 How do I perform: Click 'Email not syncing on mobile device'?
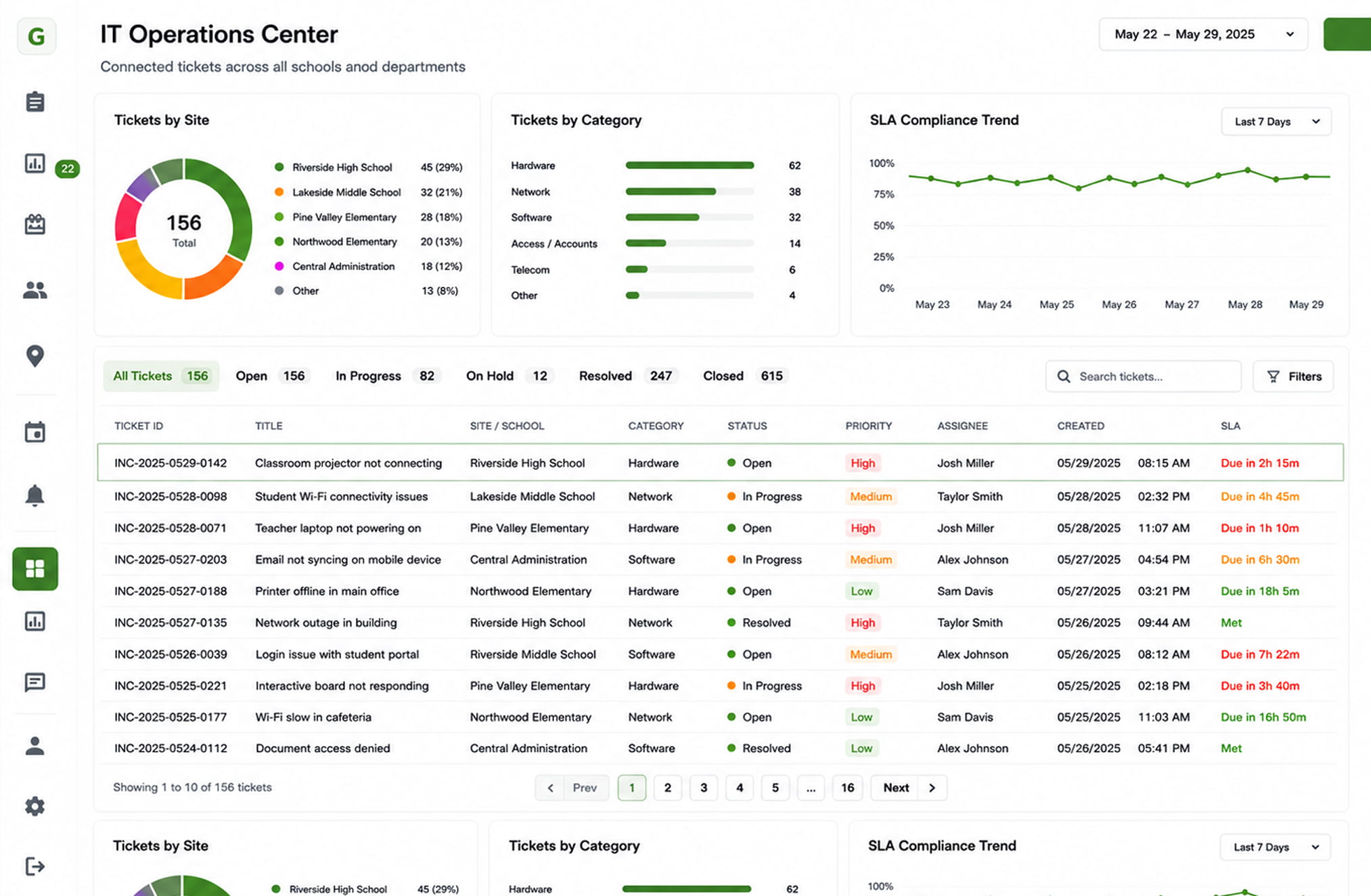coord(348,560)
